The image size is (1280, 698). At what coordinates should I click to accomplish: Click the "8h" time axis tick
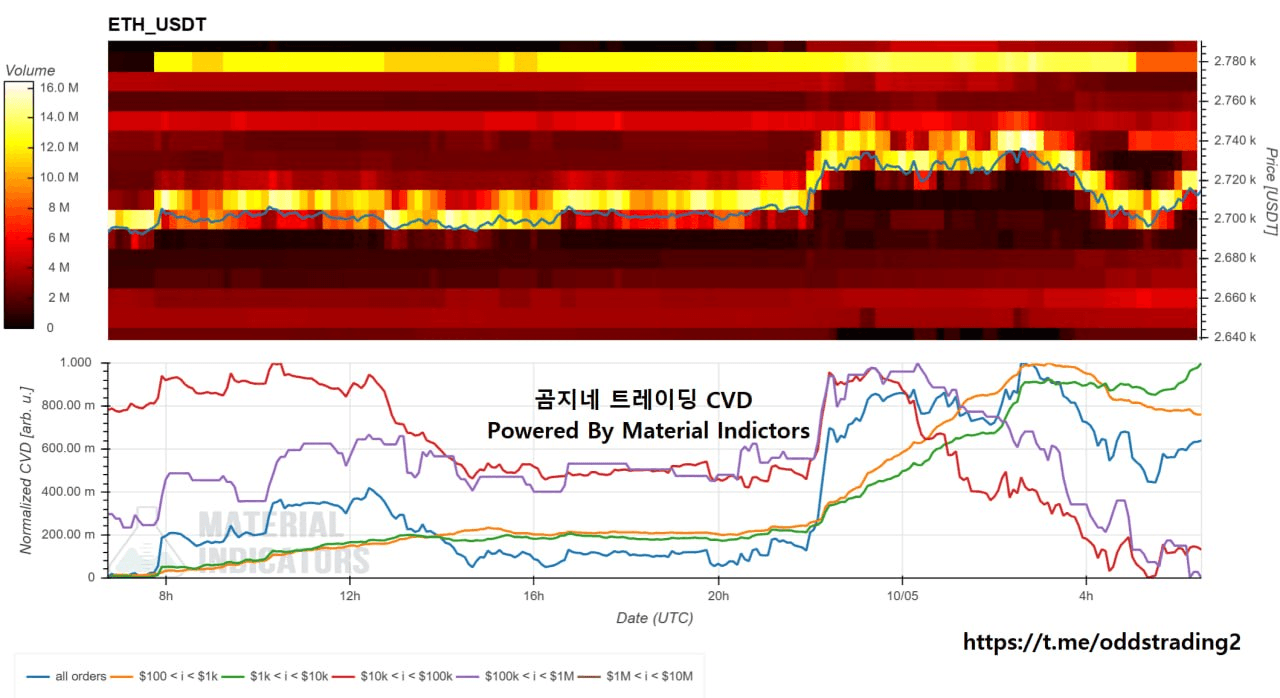tap(166, 597)
